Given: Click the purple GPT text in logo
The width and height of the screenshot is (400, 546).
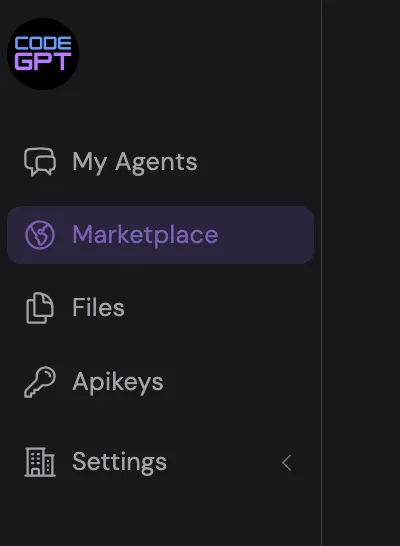Looking at the screenshot, I should pyautogui.click(x=43, y=62).
